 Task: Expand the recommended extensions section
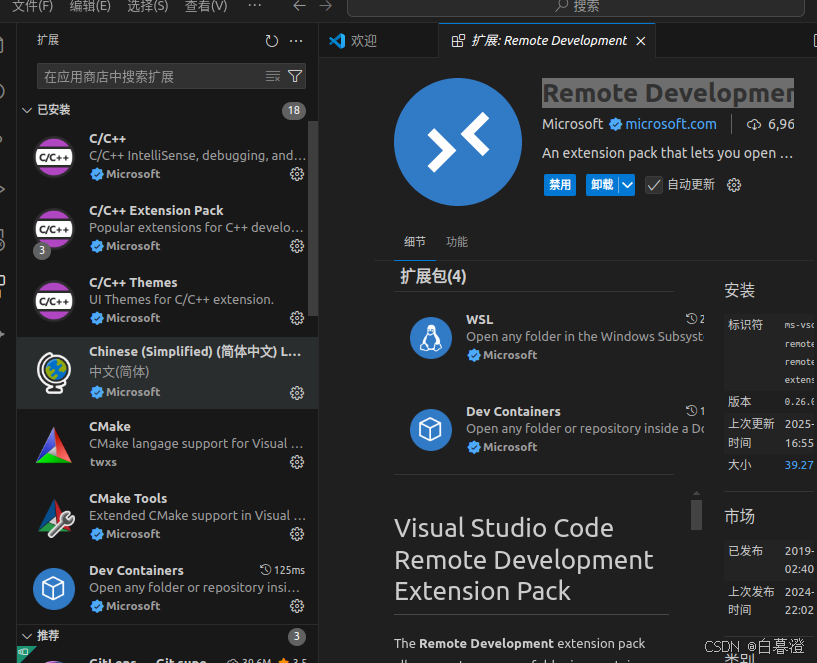[x=27, y=636]
